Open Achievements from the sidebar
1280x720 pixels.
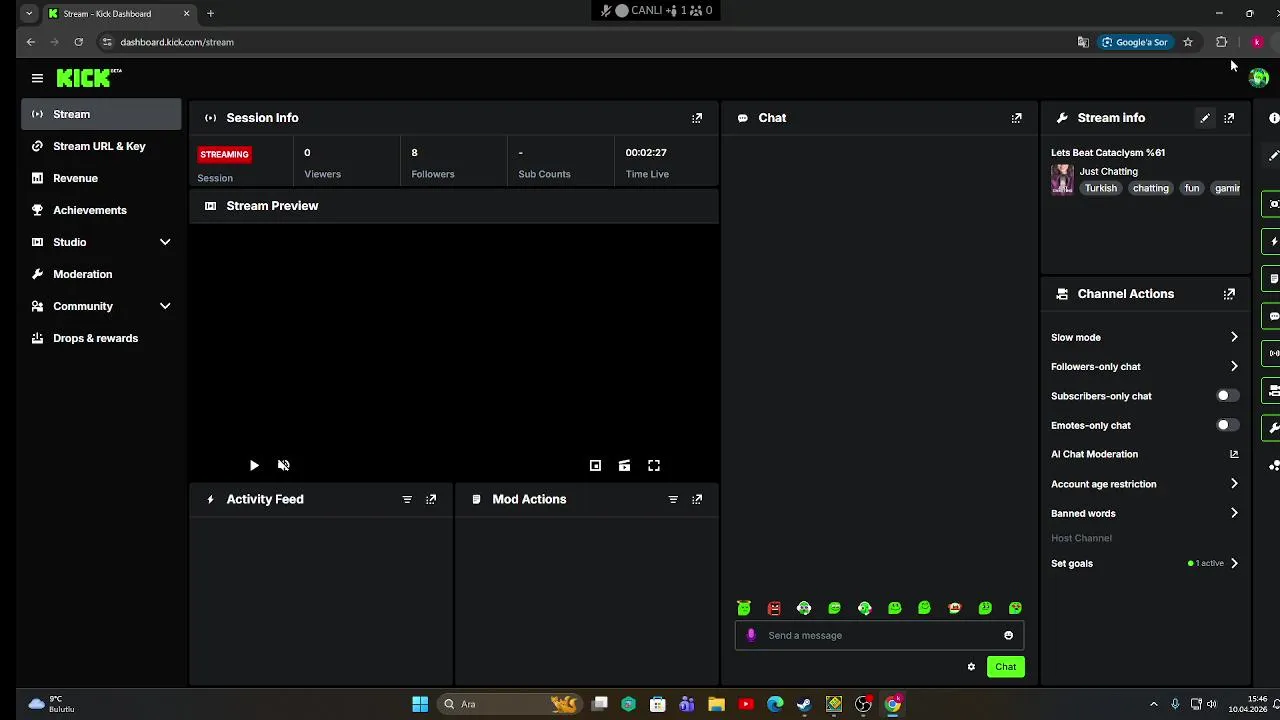[101, 210]
